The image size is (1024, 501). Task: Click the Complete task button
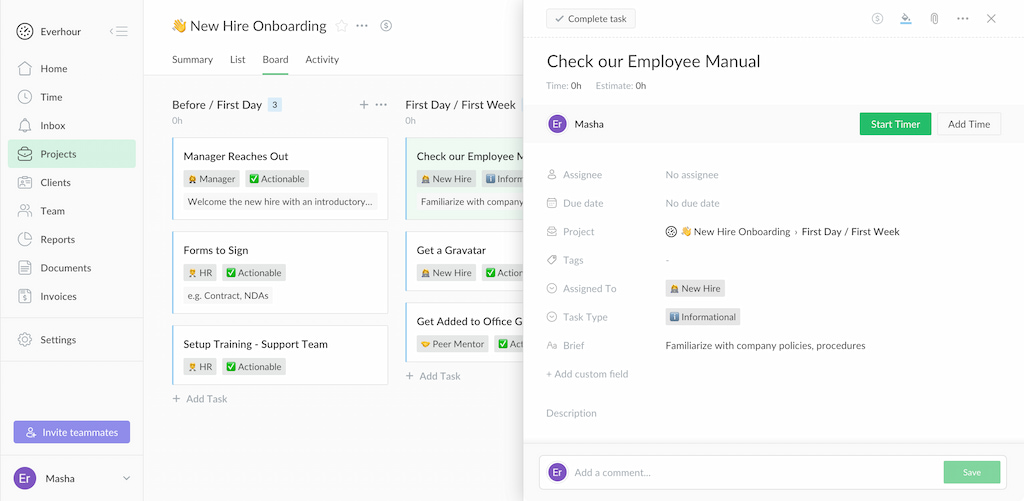(x=590, y=19)
